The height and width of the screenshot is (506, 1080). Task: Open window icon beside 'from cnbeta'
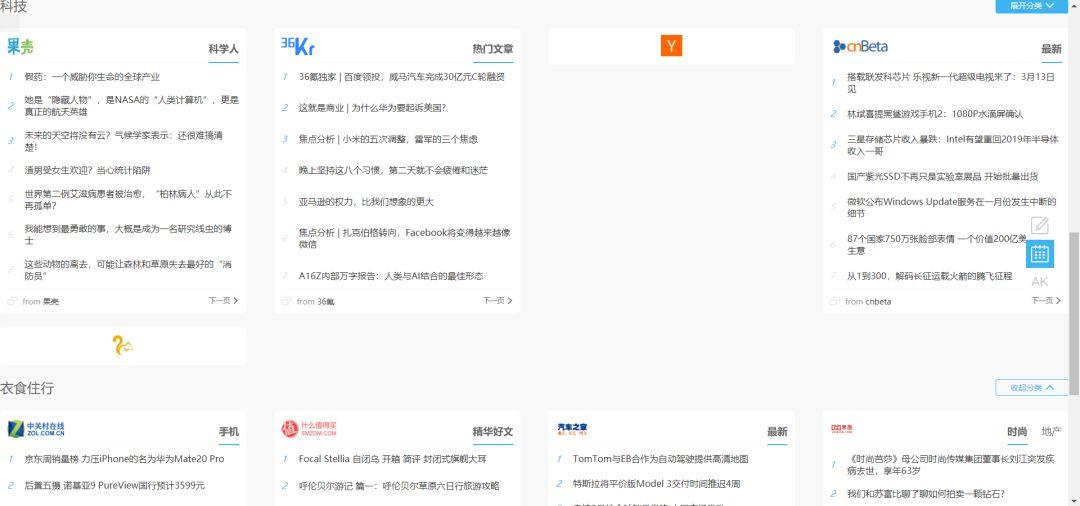pos(835,301)
